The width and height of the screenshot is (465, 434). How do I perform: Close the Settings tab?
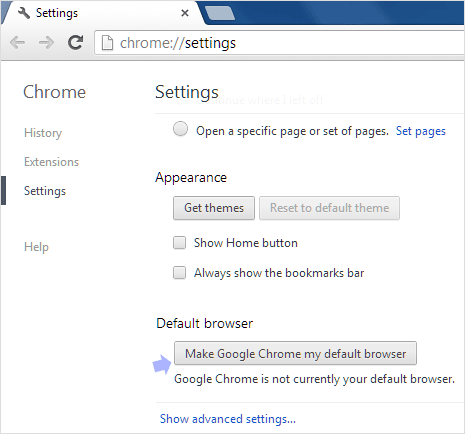185,13
